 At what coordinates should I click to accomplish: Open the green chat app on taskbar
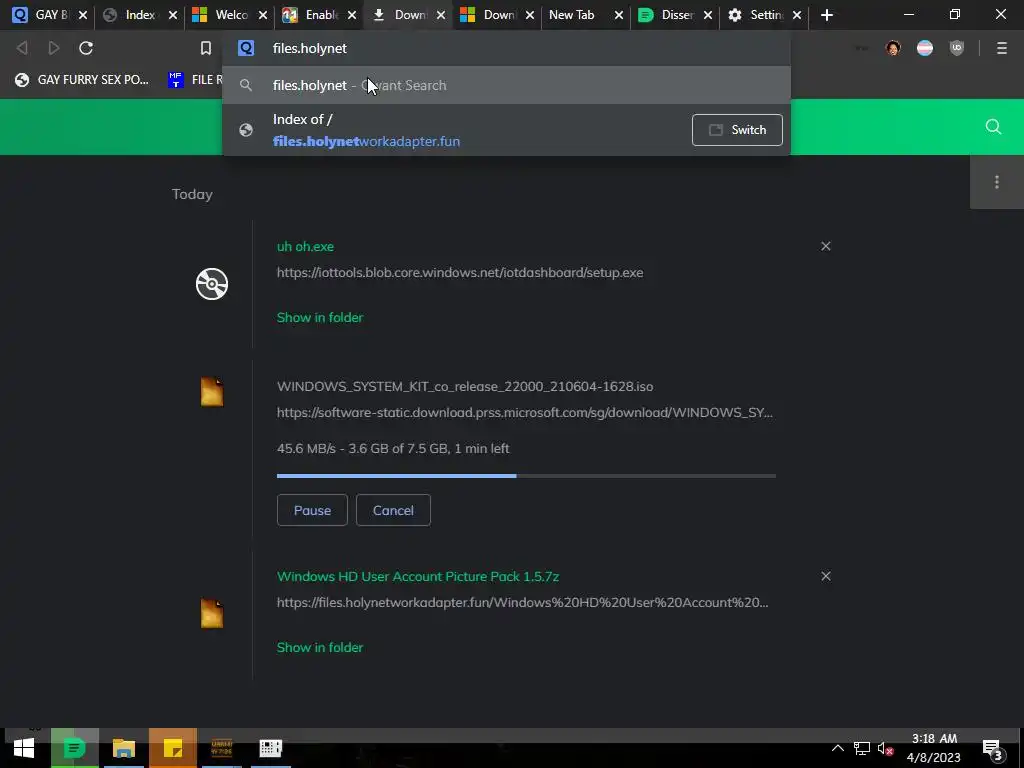pos(74,748)
